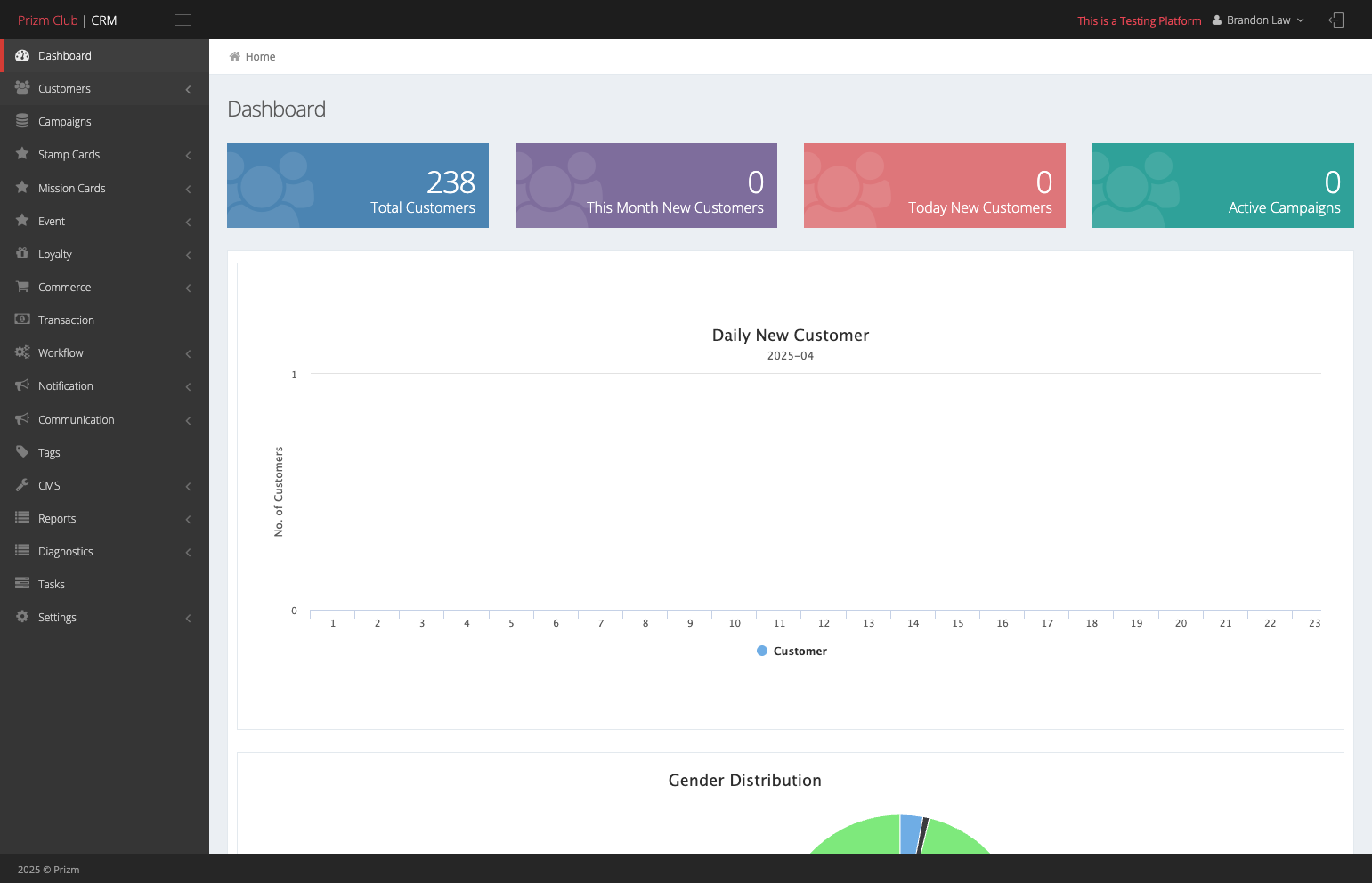Open the Total Customers stat card

click(358, 185)
